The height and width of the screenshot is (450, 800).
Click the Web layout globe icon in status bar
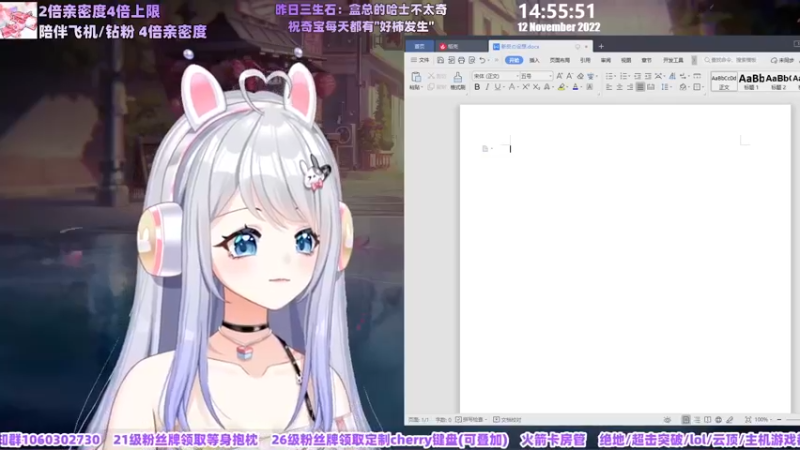[x=718, y=419]
